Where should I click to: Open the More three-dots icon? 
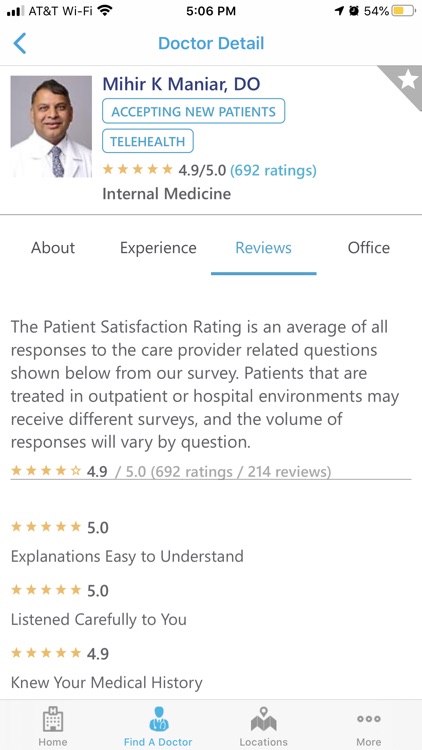click(369, 719)
